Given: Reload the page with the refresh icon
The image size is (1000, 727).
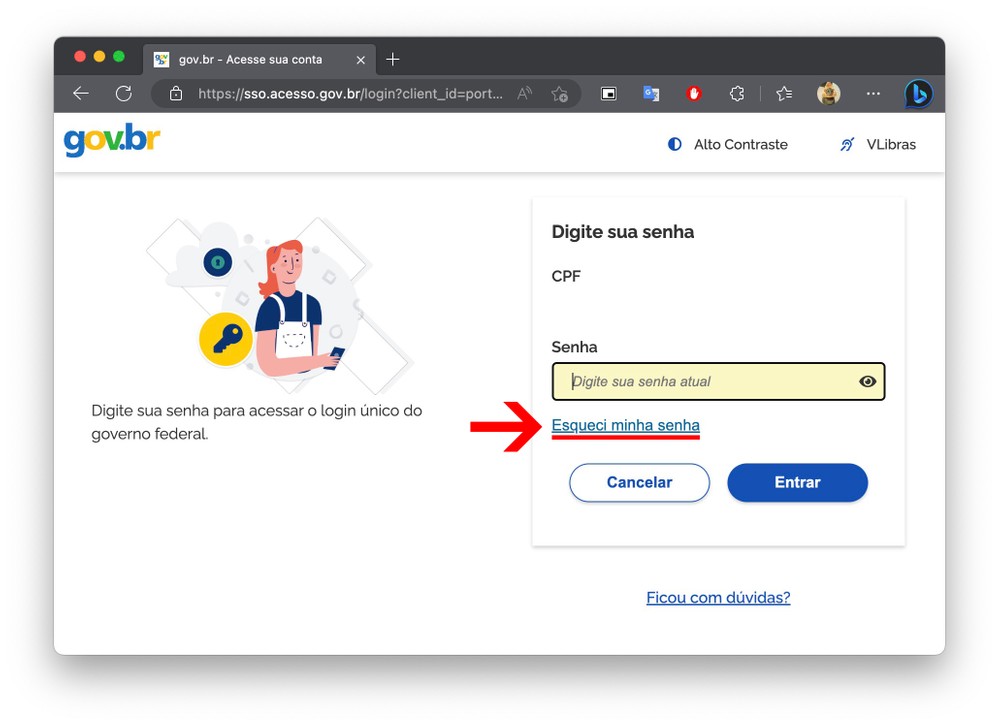Looking at the screenshot, I should coord(124,94).
